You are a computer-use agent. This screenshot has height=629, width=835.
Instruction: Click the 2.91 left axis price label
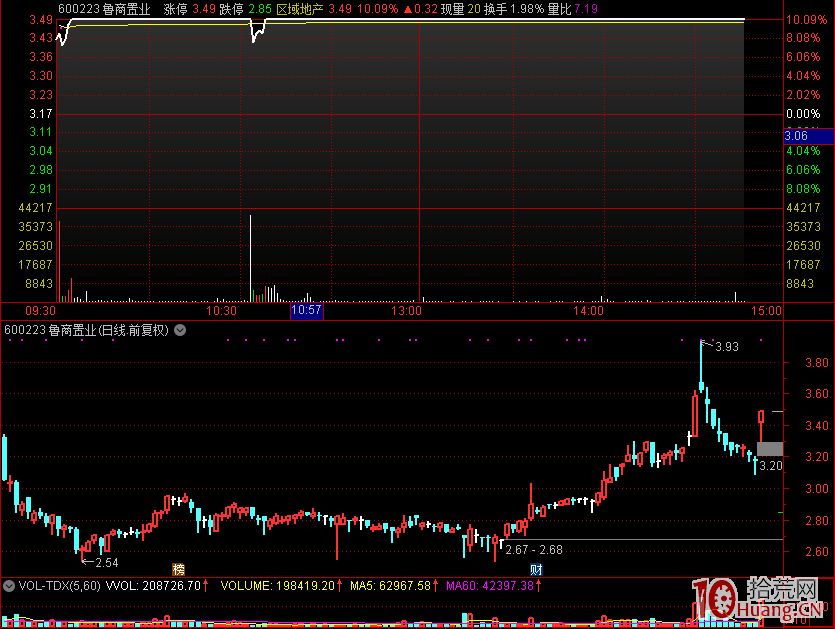(x=41, y=189)
